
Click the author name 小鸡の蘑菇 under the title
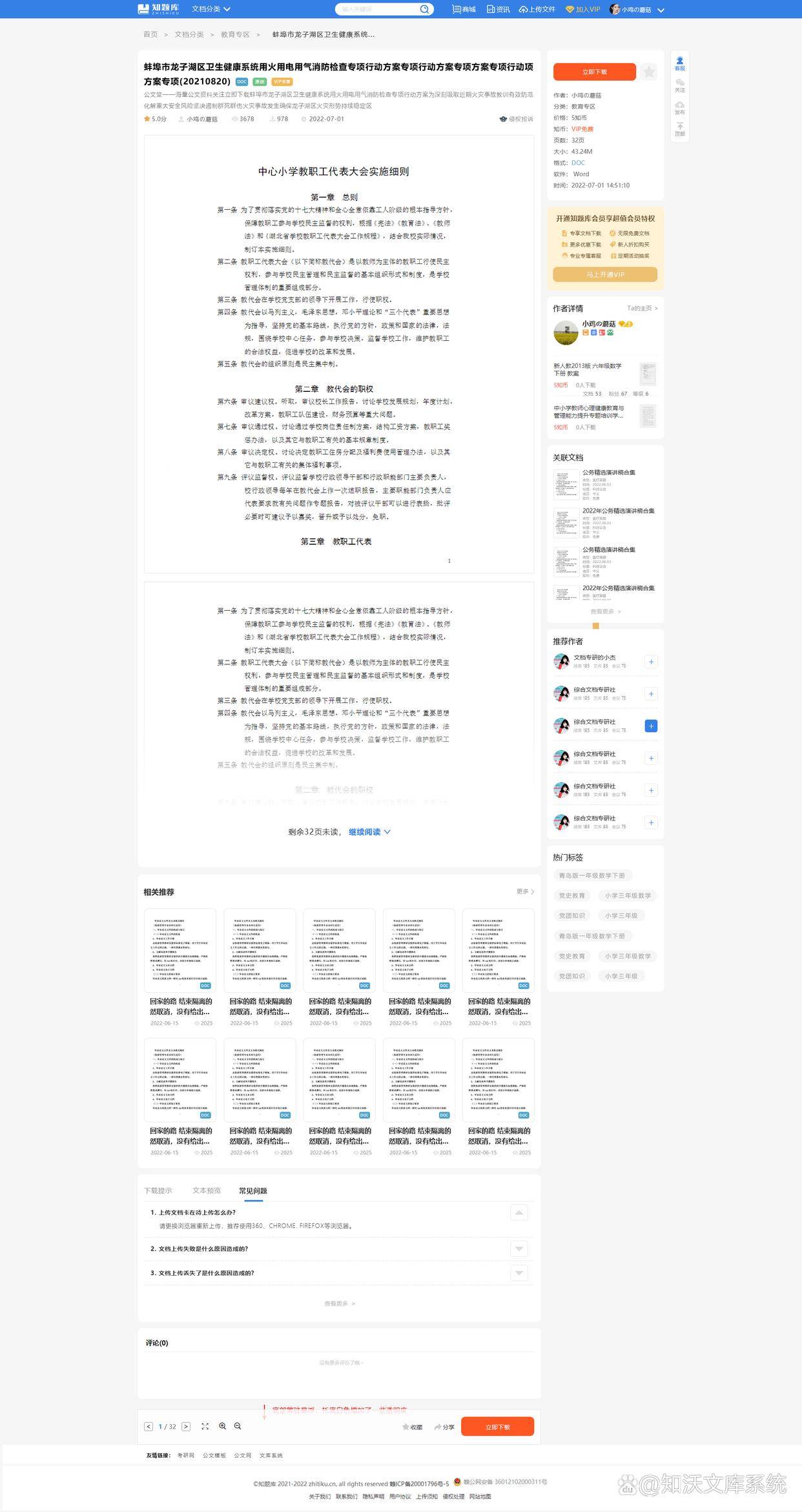coord(201,119)
